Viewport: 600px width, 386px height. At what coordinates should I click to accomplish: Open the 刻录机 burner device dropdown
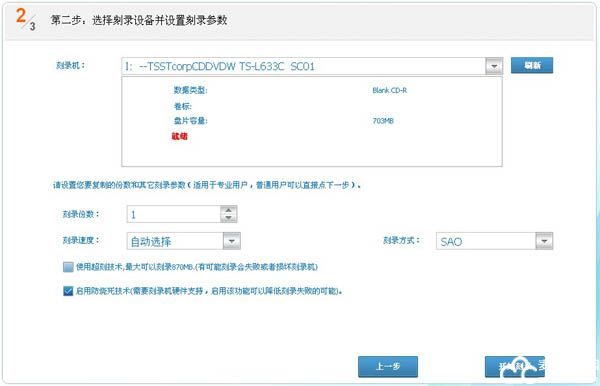[x=494, y=66]
